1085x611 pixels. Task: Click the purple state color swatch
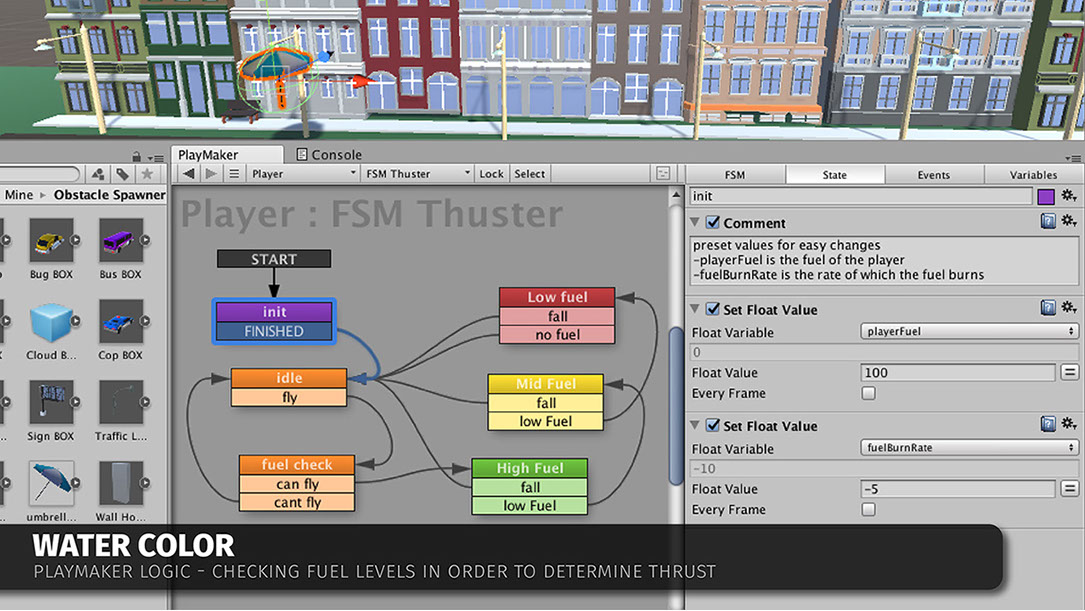tap(1046, 196)
